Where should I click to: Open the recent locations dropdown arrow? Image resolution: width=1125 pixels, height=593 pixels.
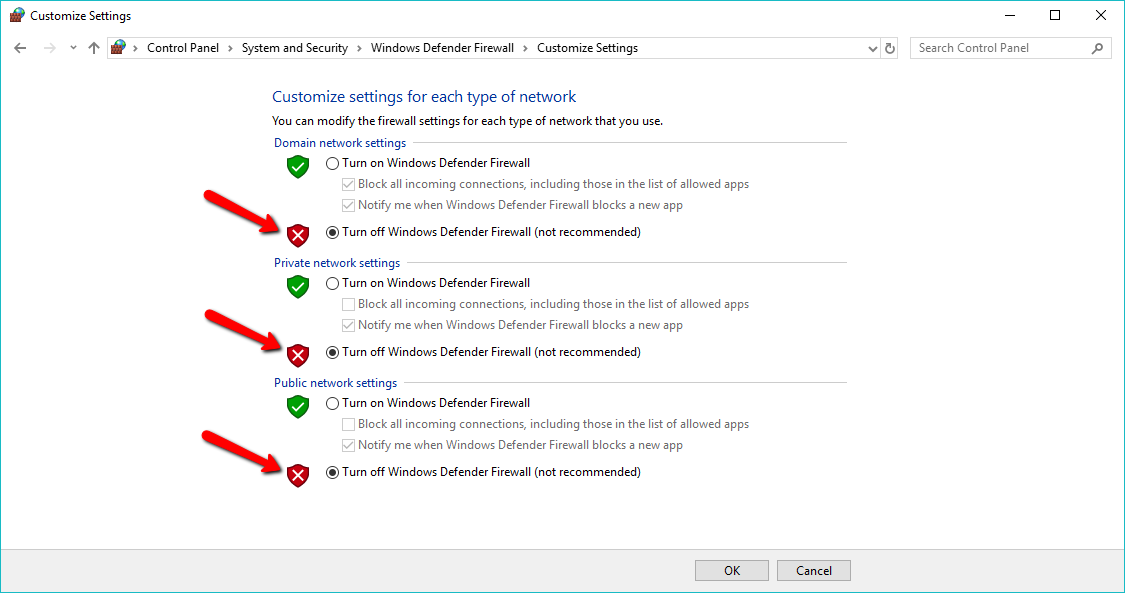(73, 48)
